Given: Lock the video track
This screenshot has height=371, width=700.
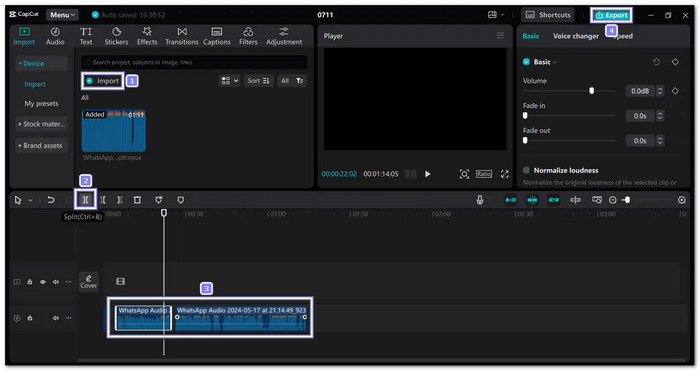Looking at the screenshot, I should [x=30, y=282].
